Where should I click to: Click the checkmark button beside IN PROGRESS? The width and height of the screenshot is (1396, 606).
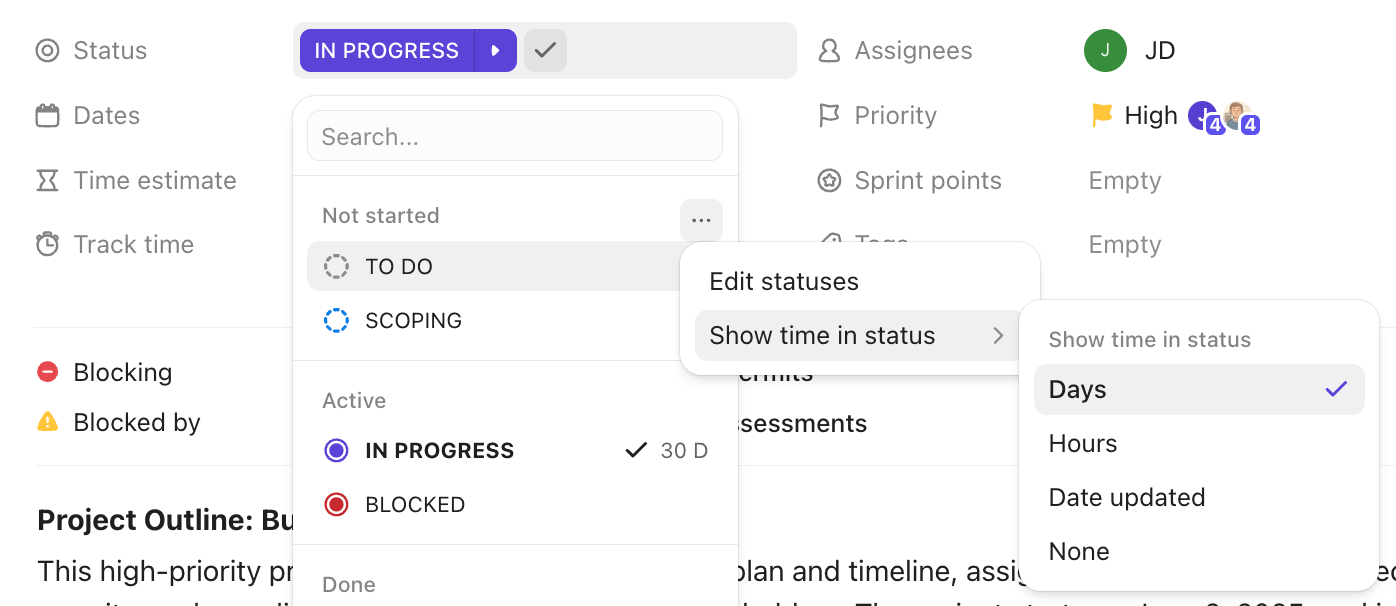(x=545, y=50)
